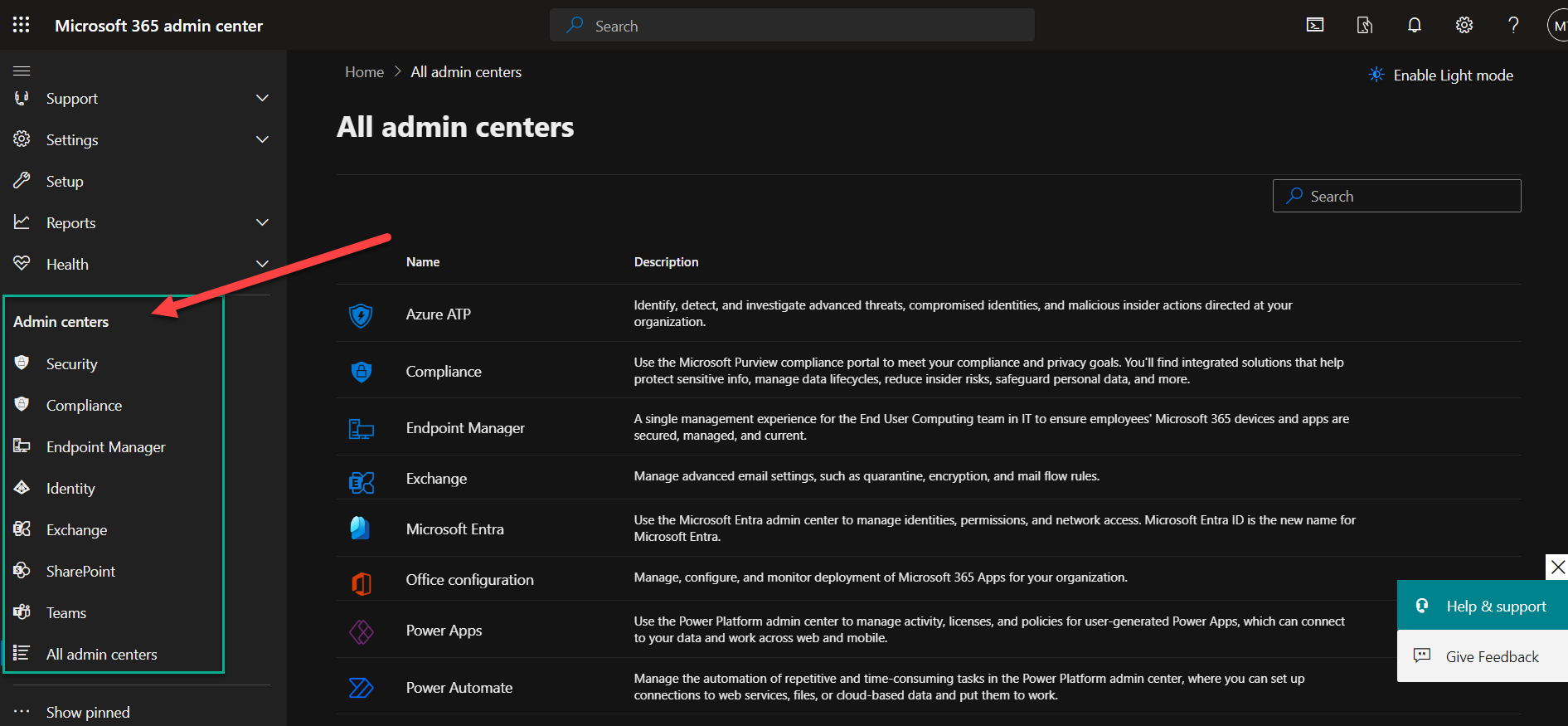The width and height of the screenshot is (1568, 726).
Task: Click the Health heart icon
Action: coord(22,263)
